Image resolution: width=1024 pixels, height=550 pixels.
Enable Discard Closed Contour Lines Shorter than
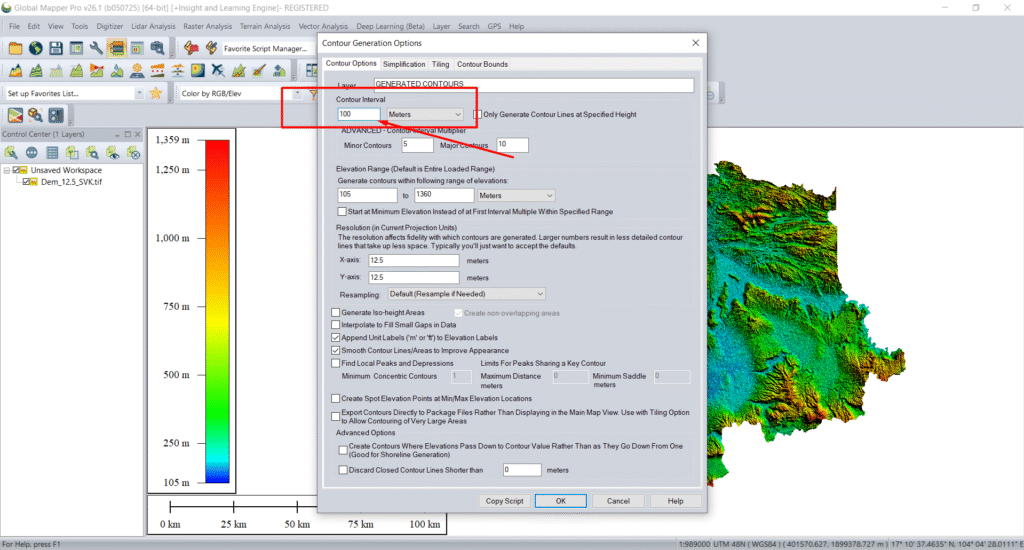point(343,470)
